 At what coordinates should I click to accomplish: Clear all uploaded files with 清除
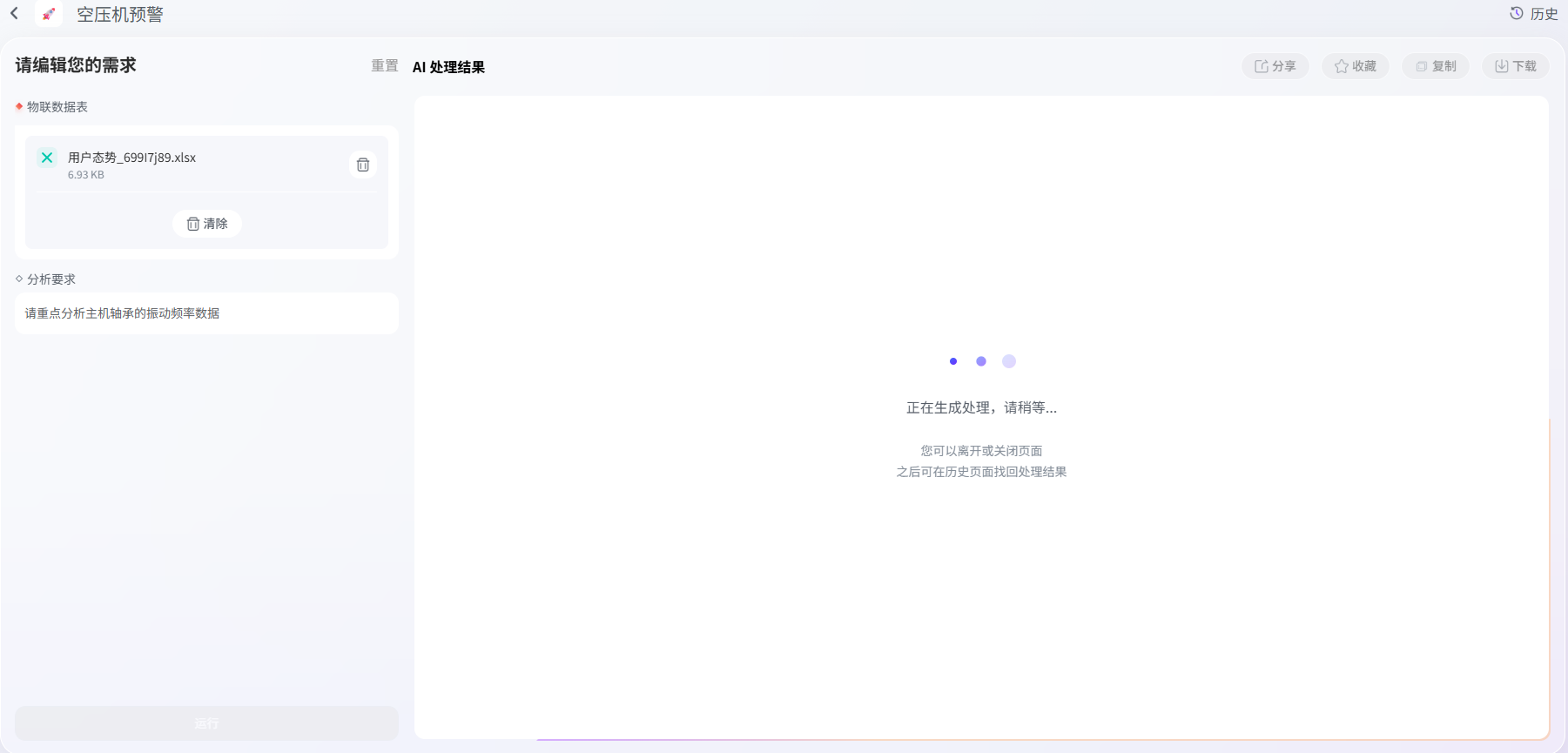(x=207, y=224)
